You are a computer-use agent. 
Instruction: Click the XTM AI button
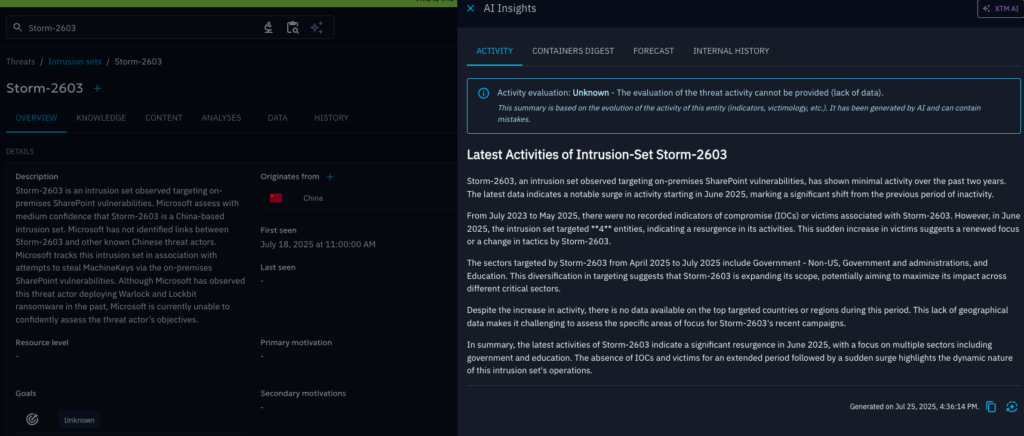(1000, 8)
